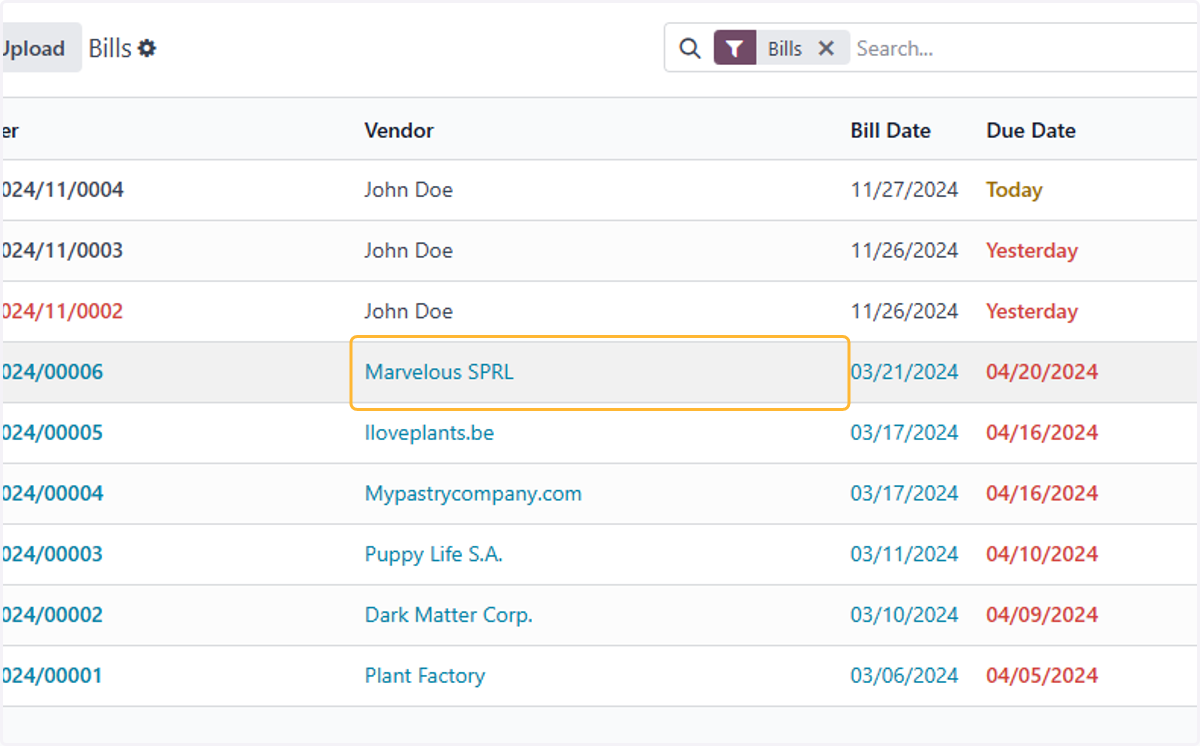
Task: Click due date 04/09/2024
Action: coord(1042,615)
